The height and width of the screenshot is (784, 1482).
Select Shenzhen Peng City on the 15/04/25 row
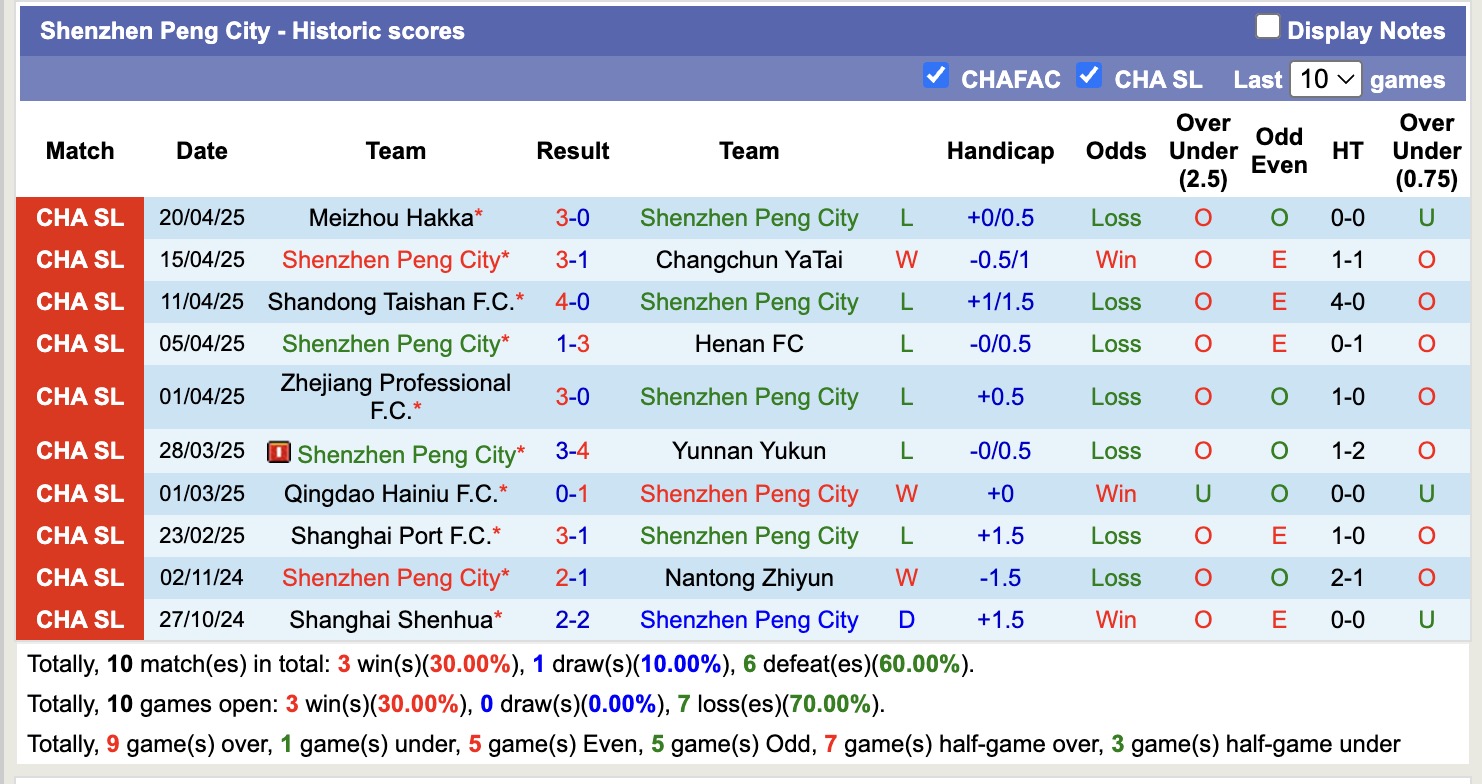(392, 259)
